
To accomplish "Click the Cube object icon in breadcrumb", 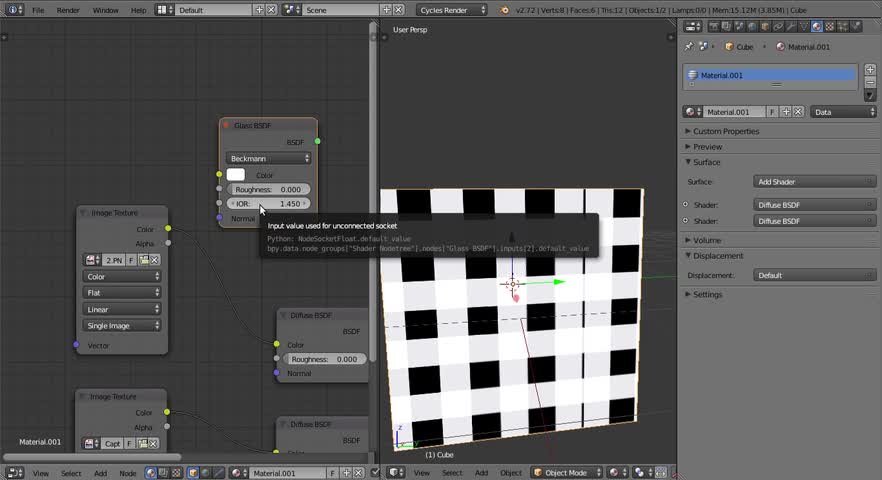I will pyautogui.click(x=729, y=47).
